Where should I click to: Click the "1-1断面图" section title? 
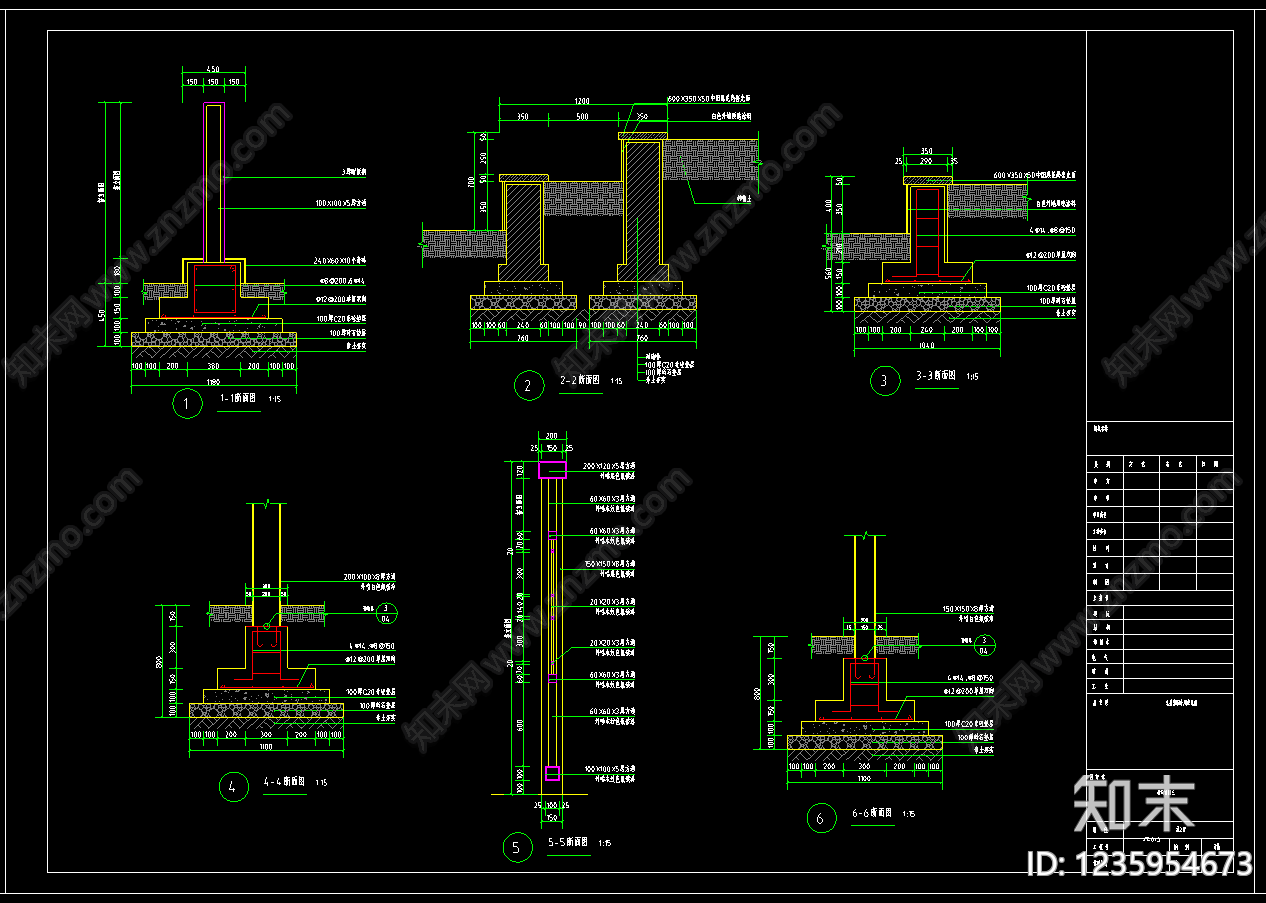pyautogui.click(x=238, y=398)
